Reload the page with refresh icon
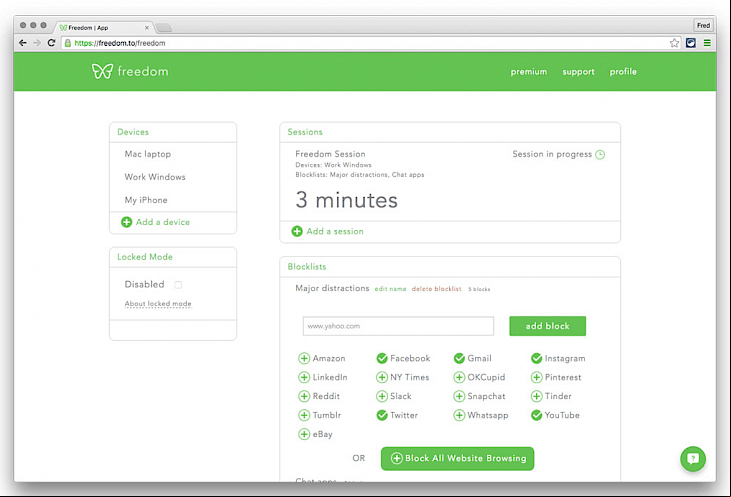 tap(51, 43)
